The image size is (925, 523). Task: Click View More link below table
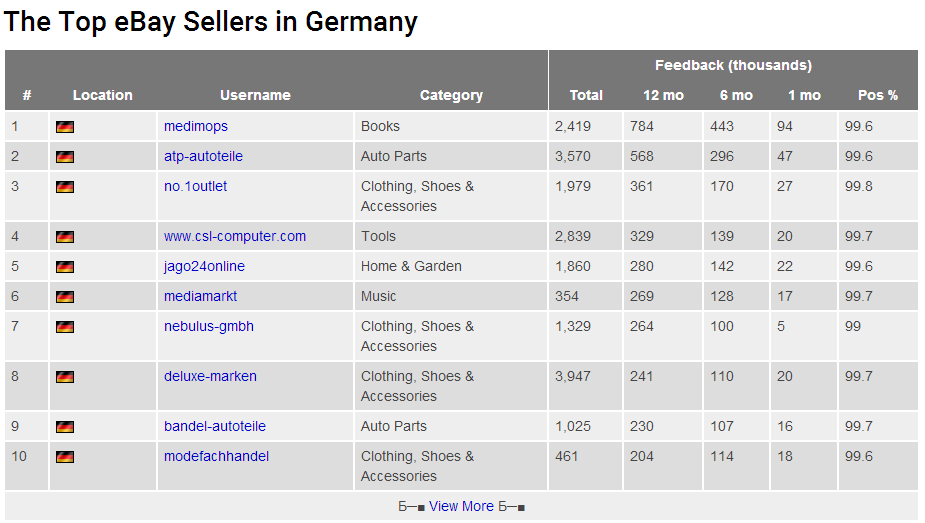(461, 506)
